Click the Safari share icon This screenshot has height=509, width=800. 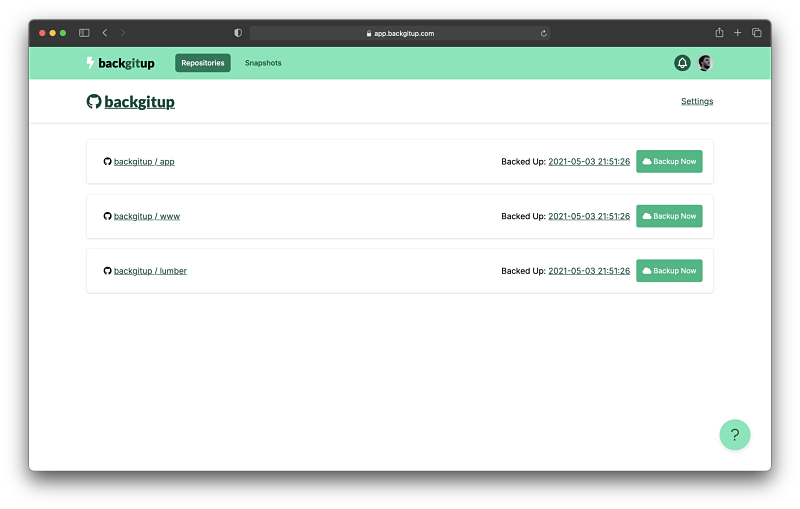point(718,33)
